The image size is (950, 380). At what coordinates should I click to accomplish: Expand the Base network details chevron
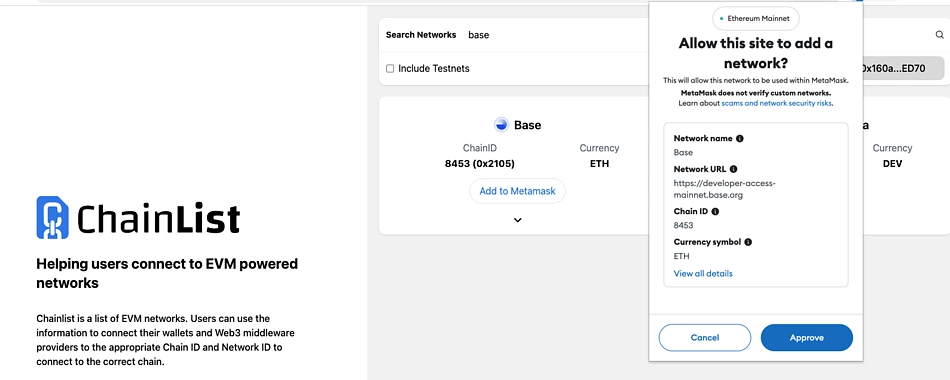coord(517,220)
